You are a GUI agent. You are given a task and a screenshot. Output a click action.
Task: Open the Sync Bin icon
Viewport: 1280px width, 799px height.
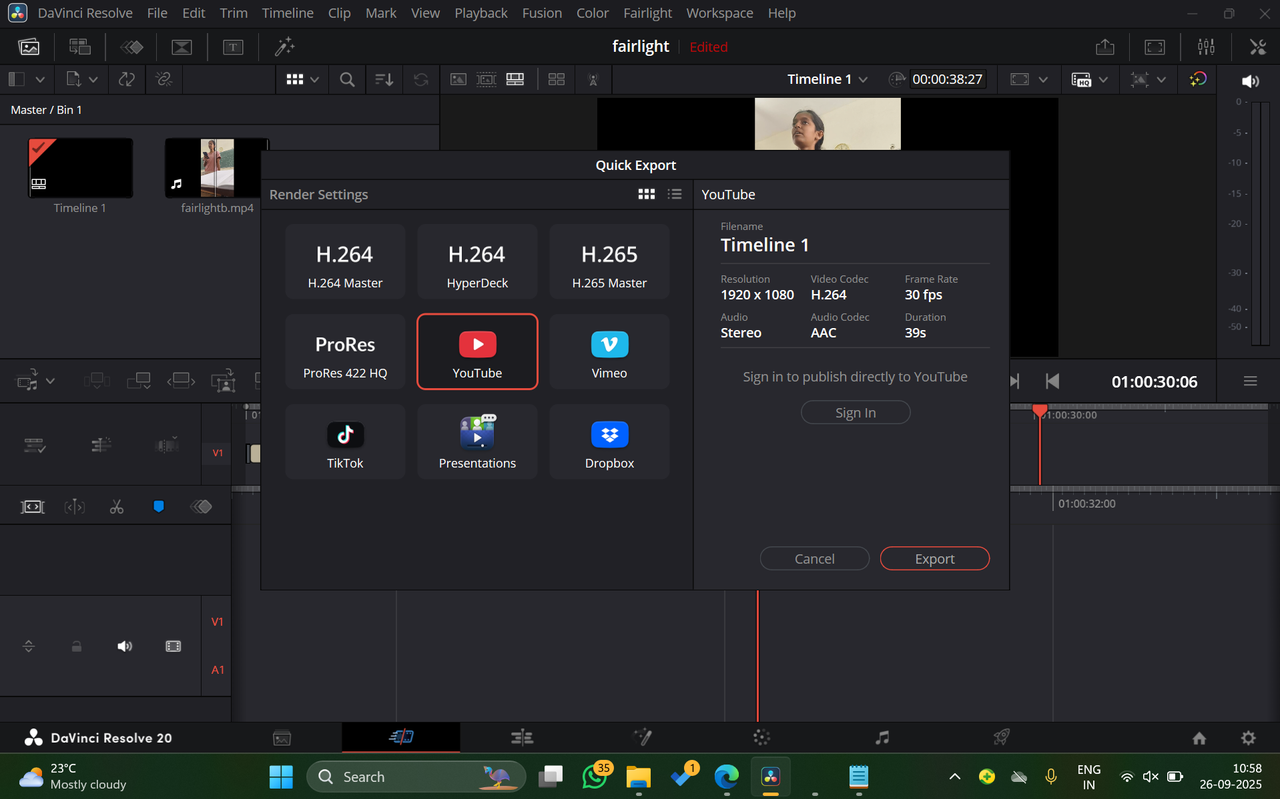pyautogui.click(x=80, y=47)
